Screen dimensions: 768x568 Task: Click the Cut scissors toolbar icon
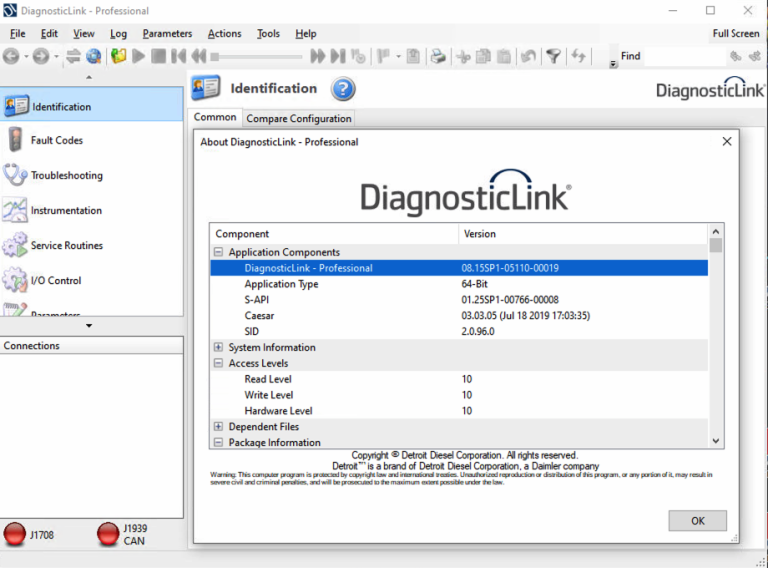point(463,57)
